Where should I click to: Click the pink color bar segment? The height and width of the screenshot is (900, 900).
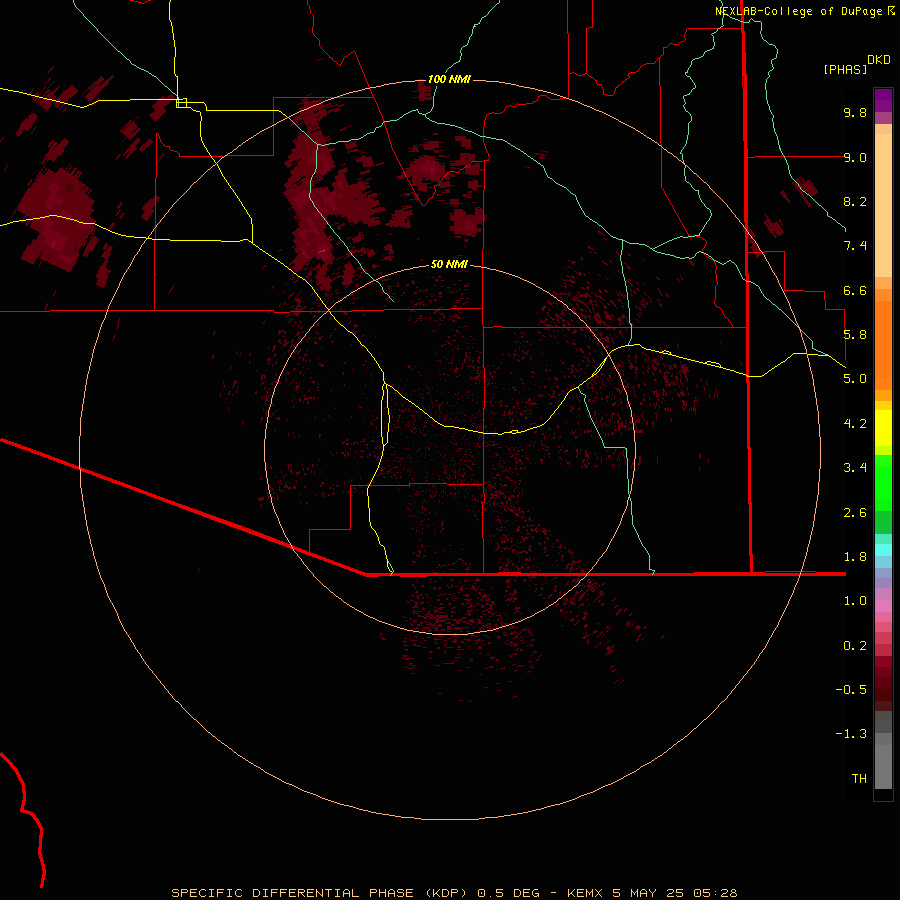point(883,606)
